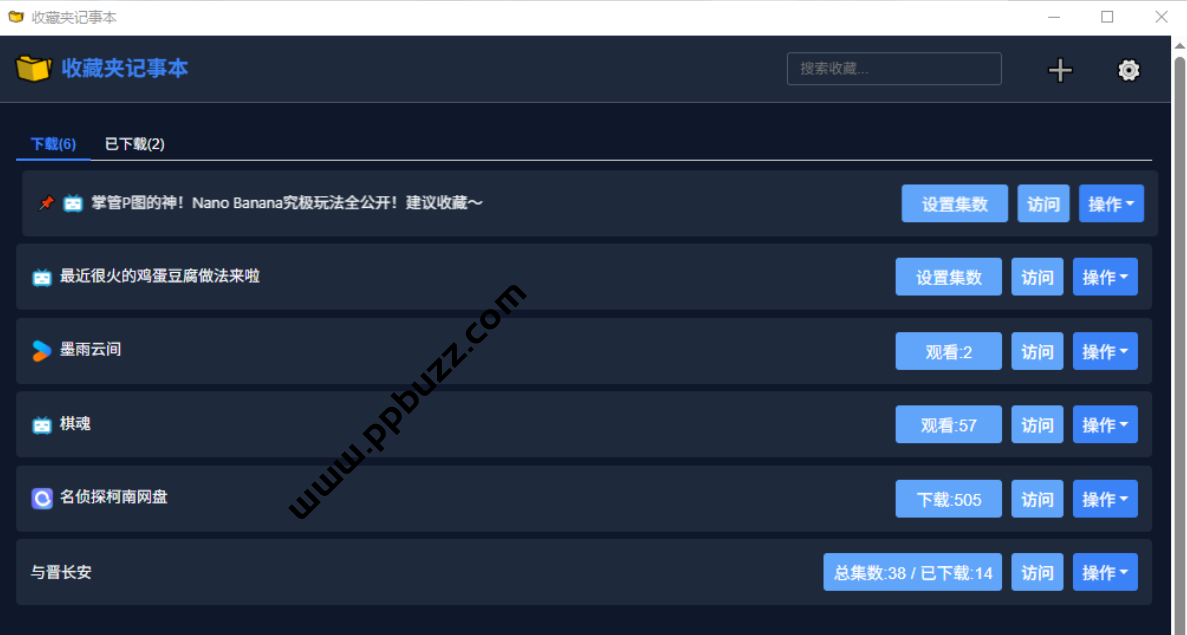Click the red pin icon on first entry

click(47, 203)
